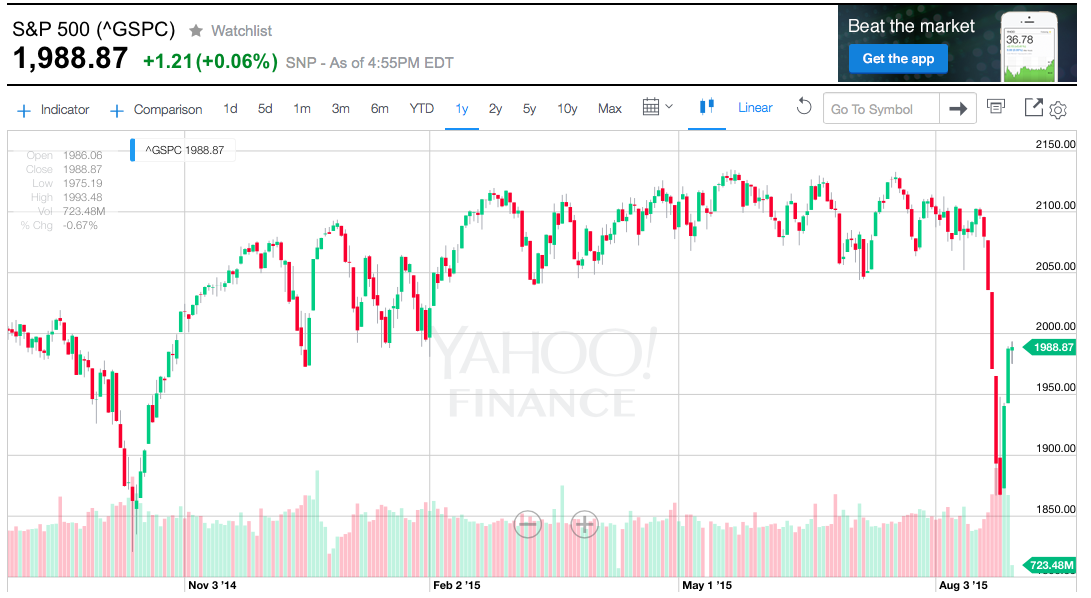Click the reset chart icon
Viewport: 1091px width, 598px height.
point(804,107)
